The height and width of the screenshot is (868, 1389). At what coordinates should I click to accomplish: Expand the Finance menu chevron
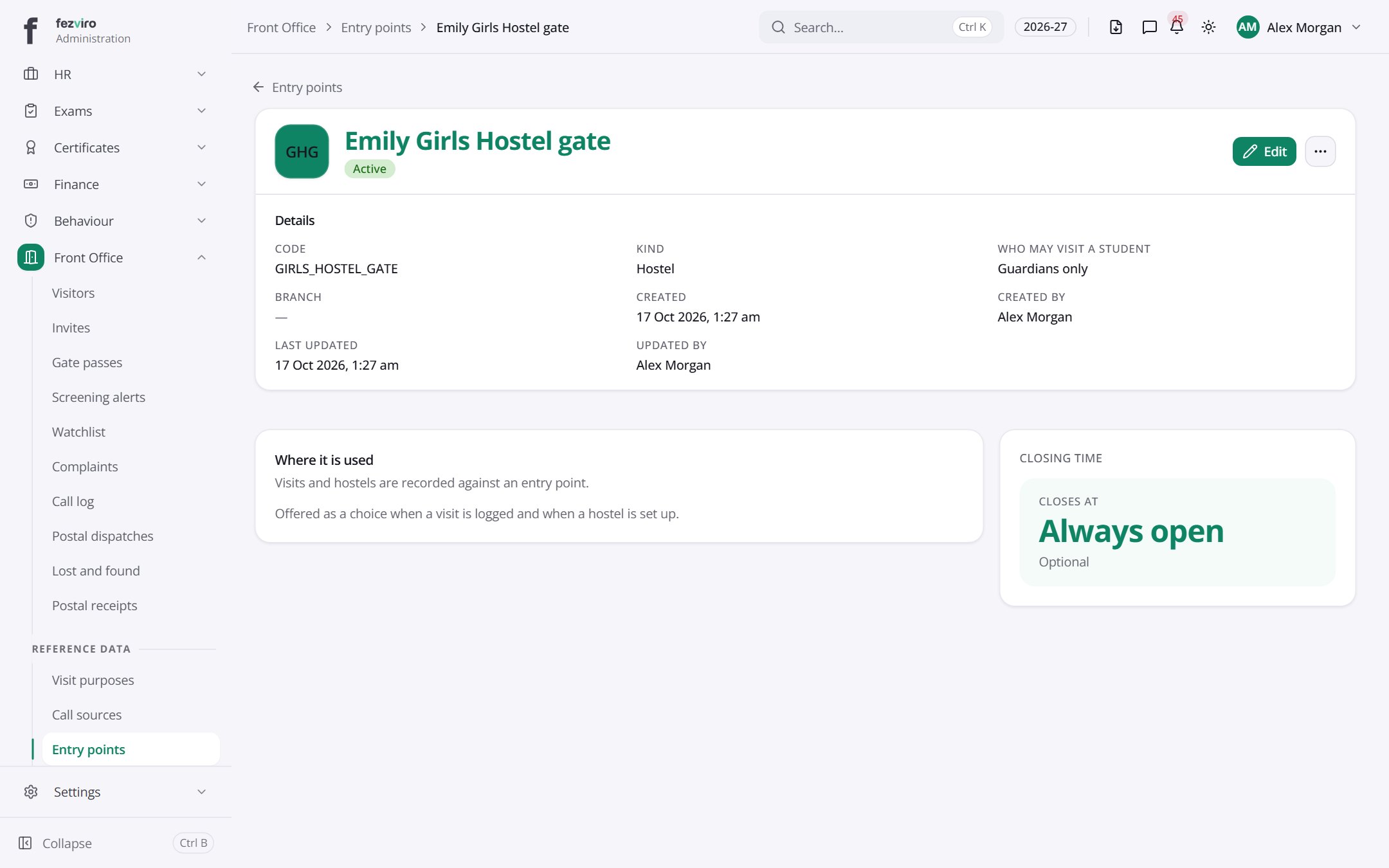point(201,184)
